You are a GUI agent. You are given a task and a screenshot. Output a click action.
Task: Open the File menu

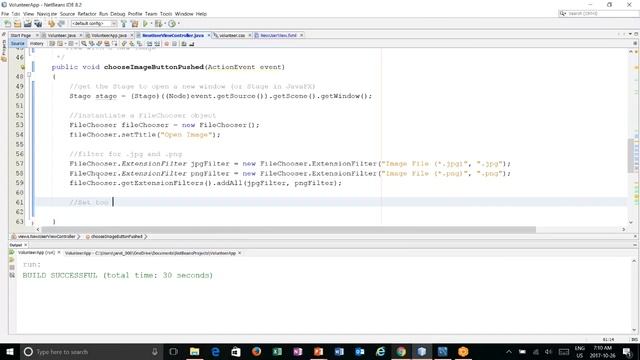point(5,14)
